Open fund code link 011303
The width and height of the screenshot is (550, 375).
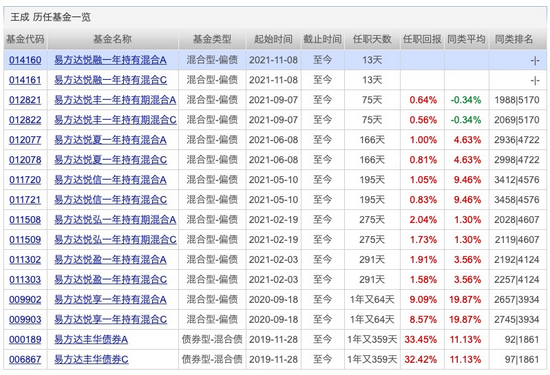pos(25,280)
